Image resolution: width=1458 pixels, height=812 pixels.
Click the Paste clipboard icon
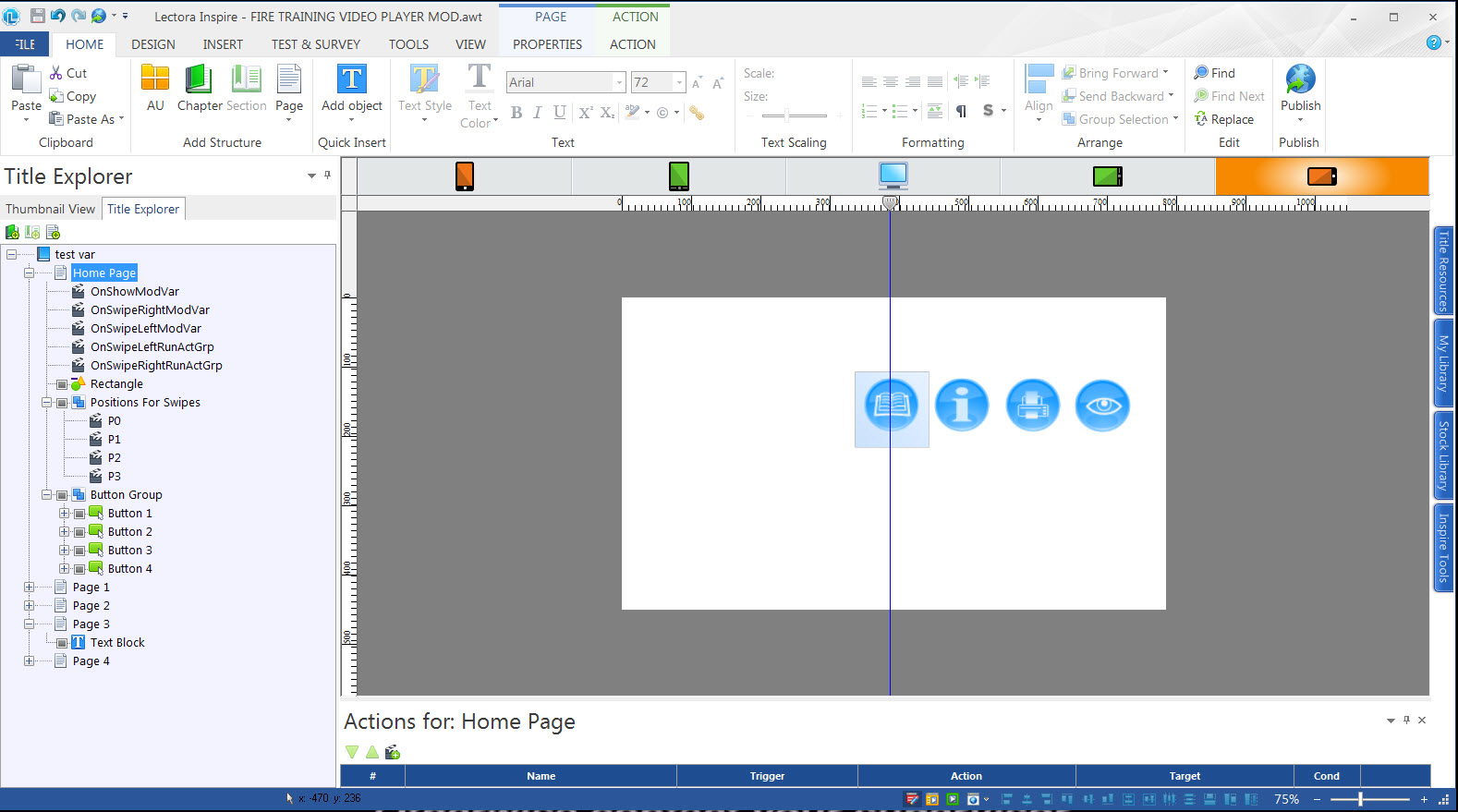[26, 80]
